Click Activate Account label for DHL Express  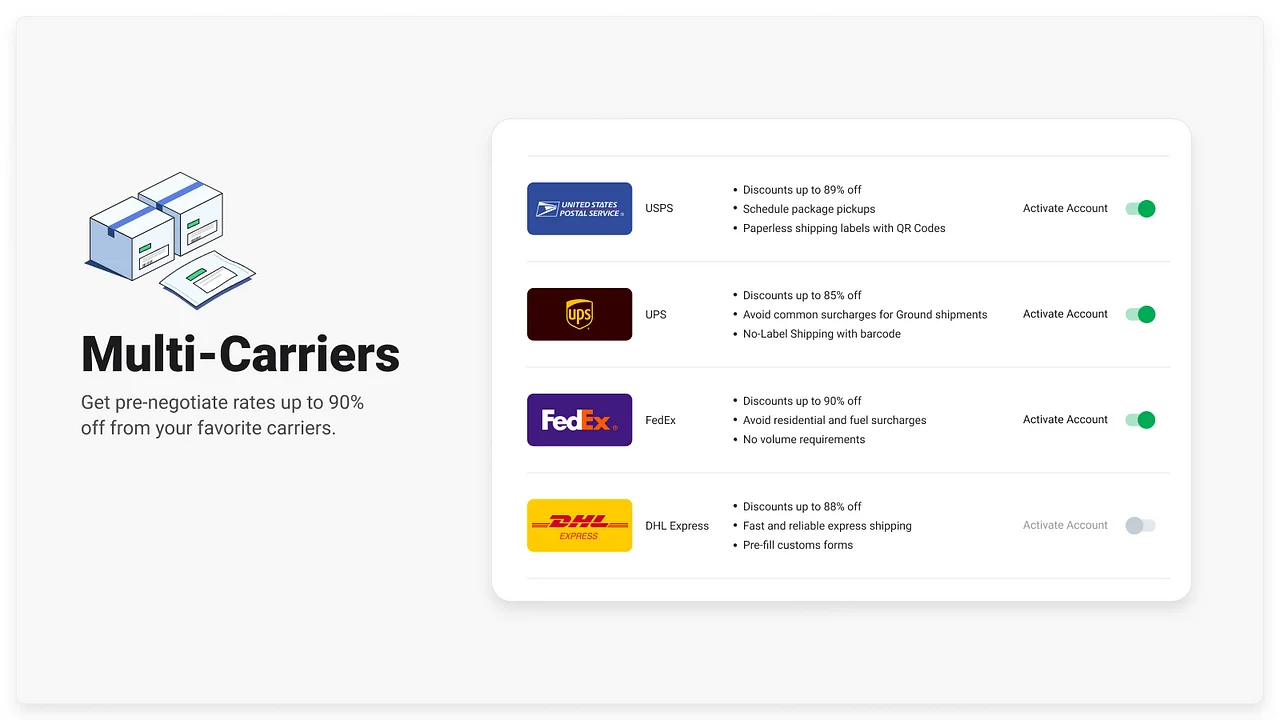[x=1065, y=525]
